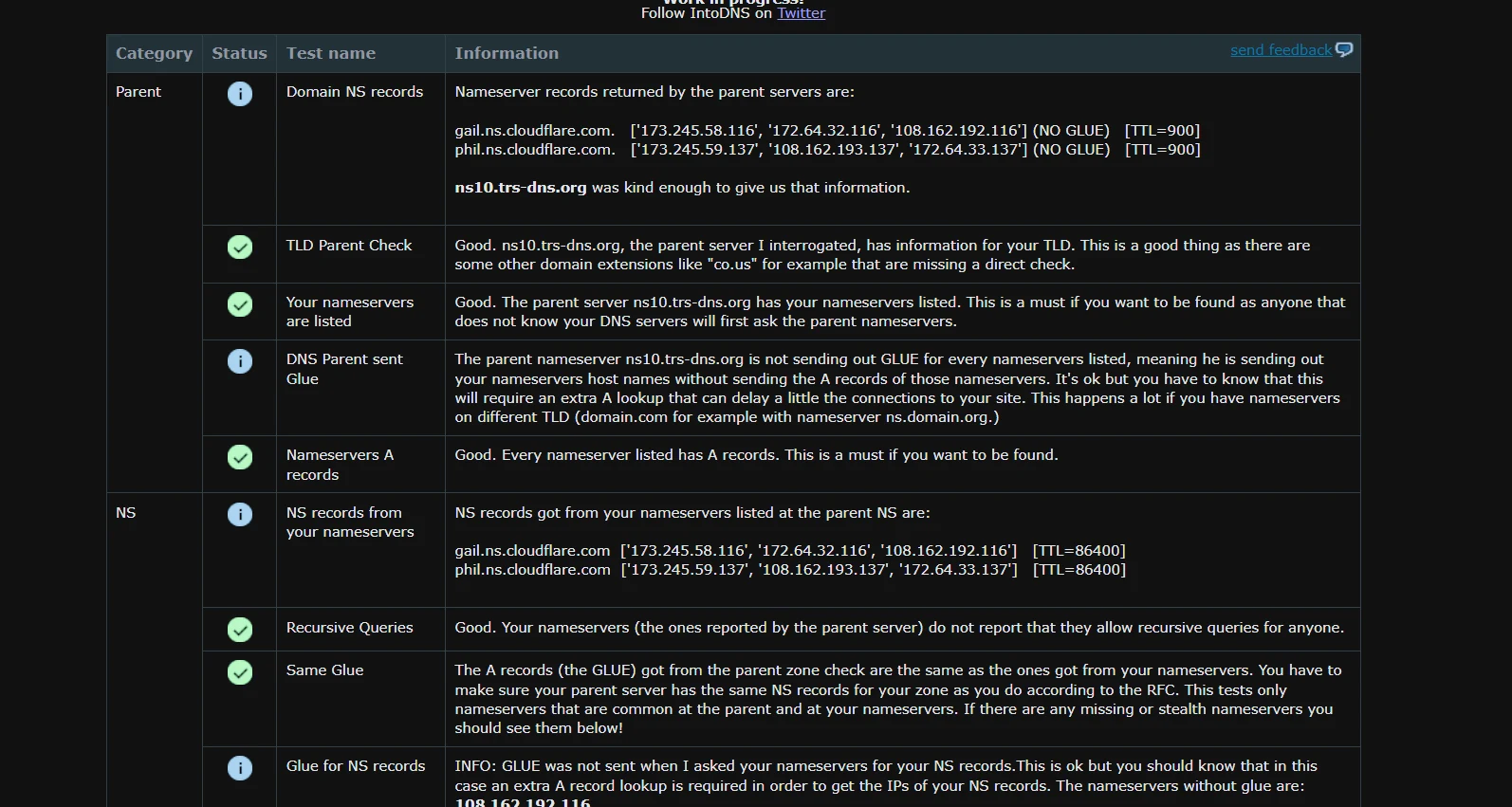This screenshot has height=807, width=1512.
Task: Click the green check for TLD Parent Check
Action: click(240, 248)
